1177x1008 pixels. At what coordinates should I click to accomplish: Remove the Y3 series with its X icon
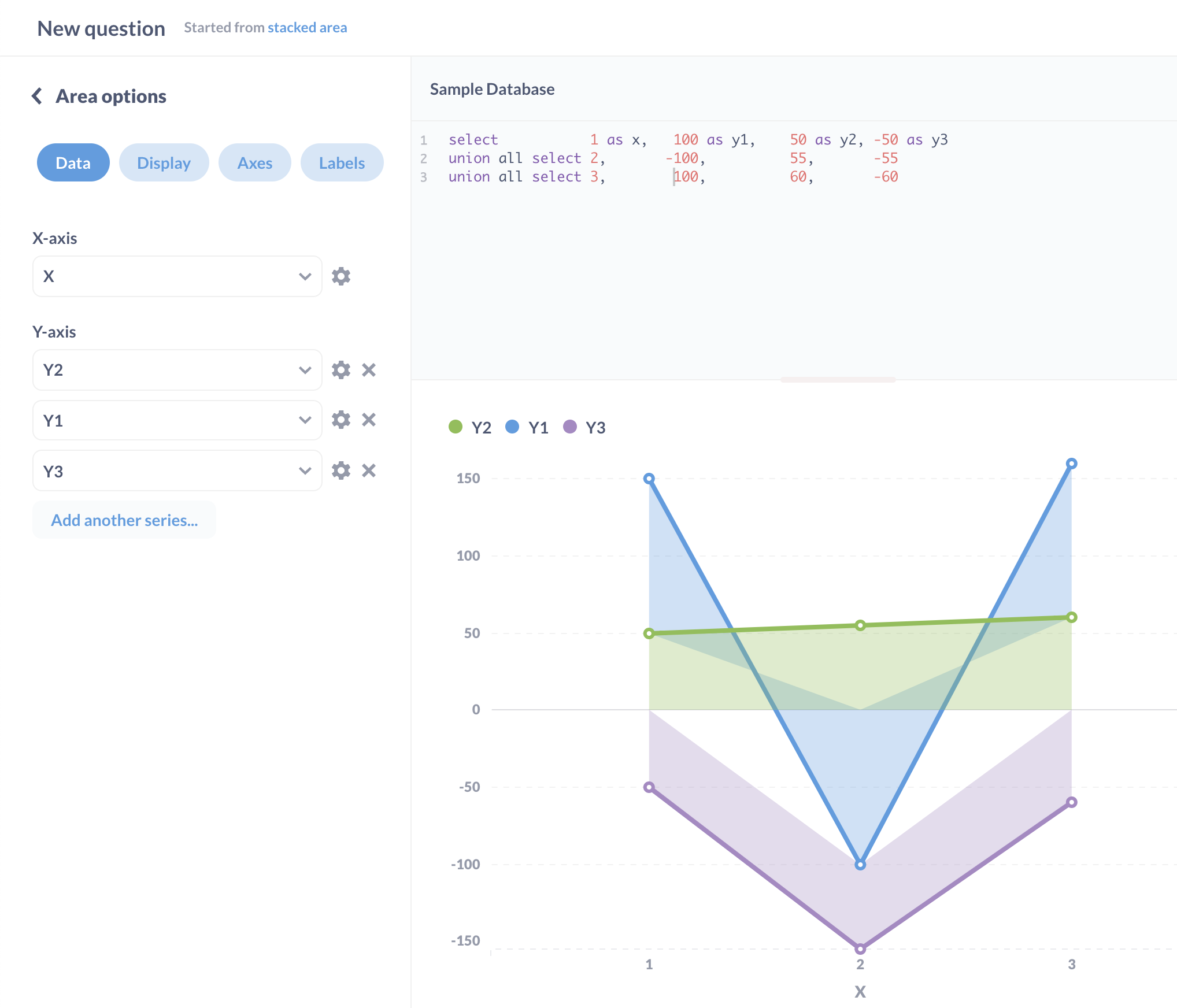point(369,470)
